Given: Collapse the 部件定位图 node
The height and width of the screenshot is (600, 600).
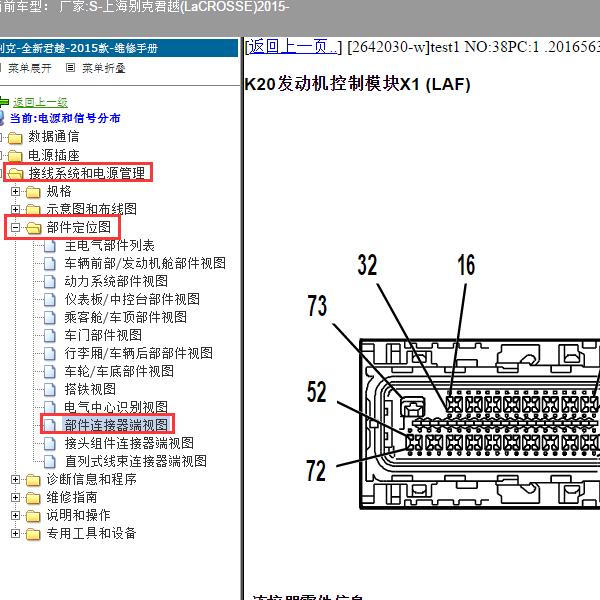Looking at the screenshot, I should click(15, 228).
